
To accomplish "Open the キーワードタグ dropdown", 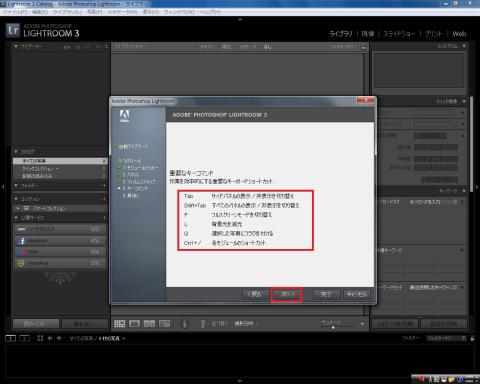I will [x=432, y=202].
